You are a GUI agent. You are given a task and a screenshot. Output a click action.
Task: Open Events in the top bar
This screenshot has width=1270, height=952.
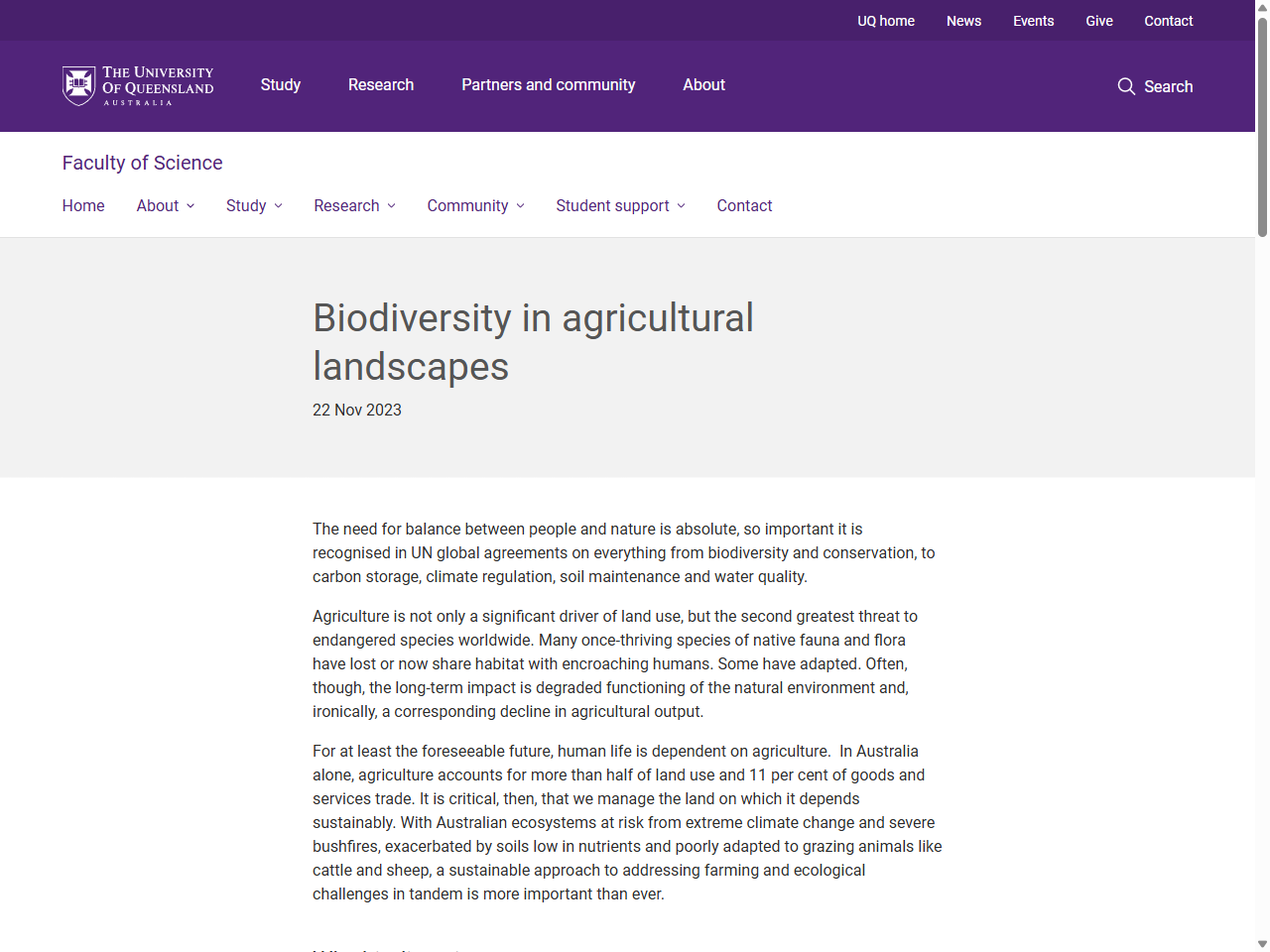1033,21
